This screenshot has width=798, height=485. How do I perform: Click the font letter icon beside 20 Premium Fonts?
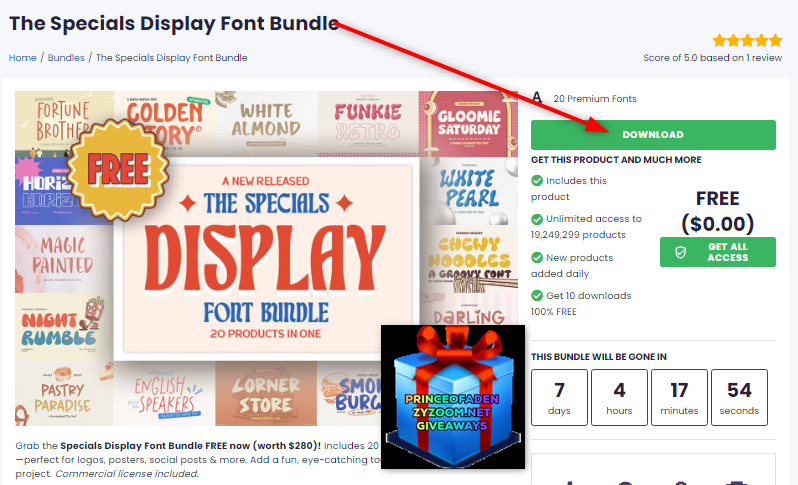click(537, 97)
